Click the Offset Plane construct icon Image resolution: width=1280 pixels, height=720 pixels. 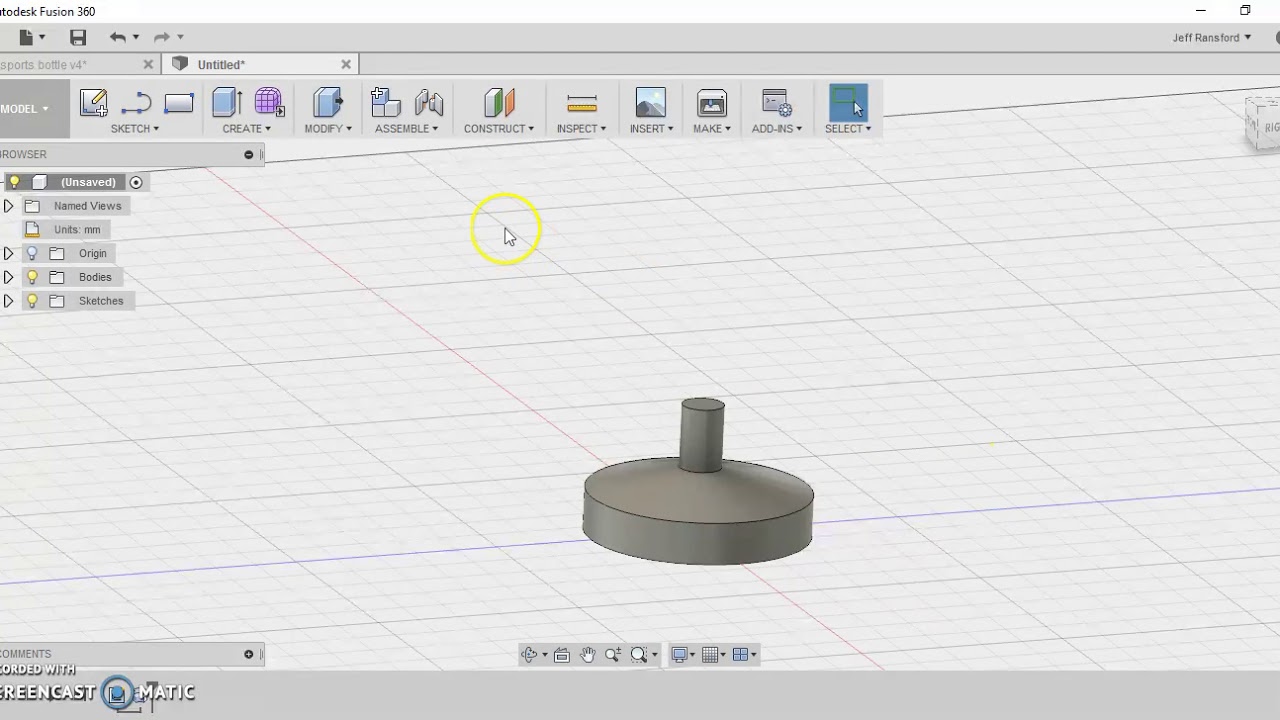tap(499, 103)
